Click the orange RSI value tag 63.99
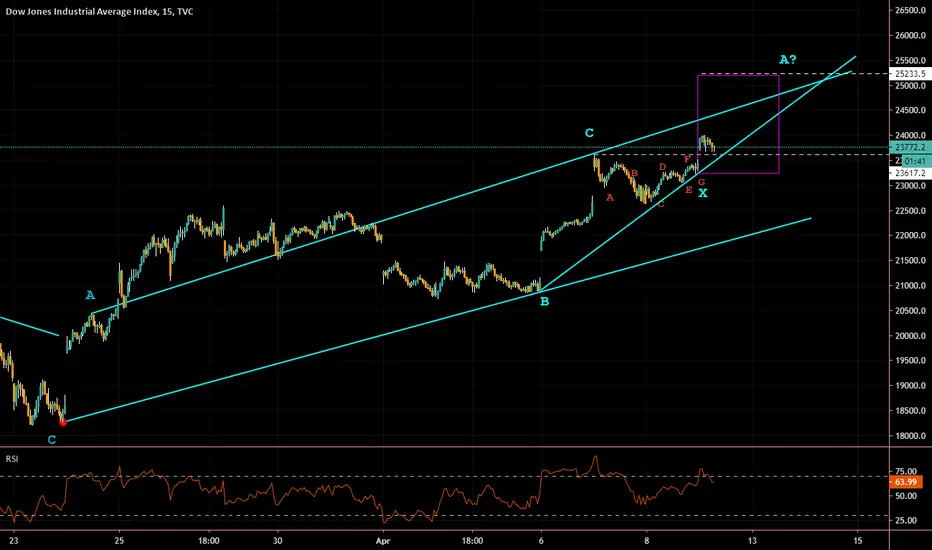This screenshot has height=550, width=932. tap(906, 482)
